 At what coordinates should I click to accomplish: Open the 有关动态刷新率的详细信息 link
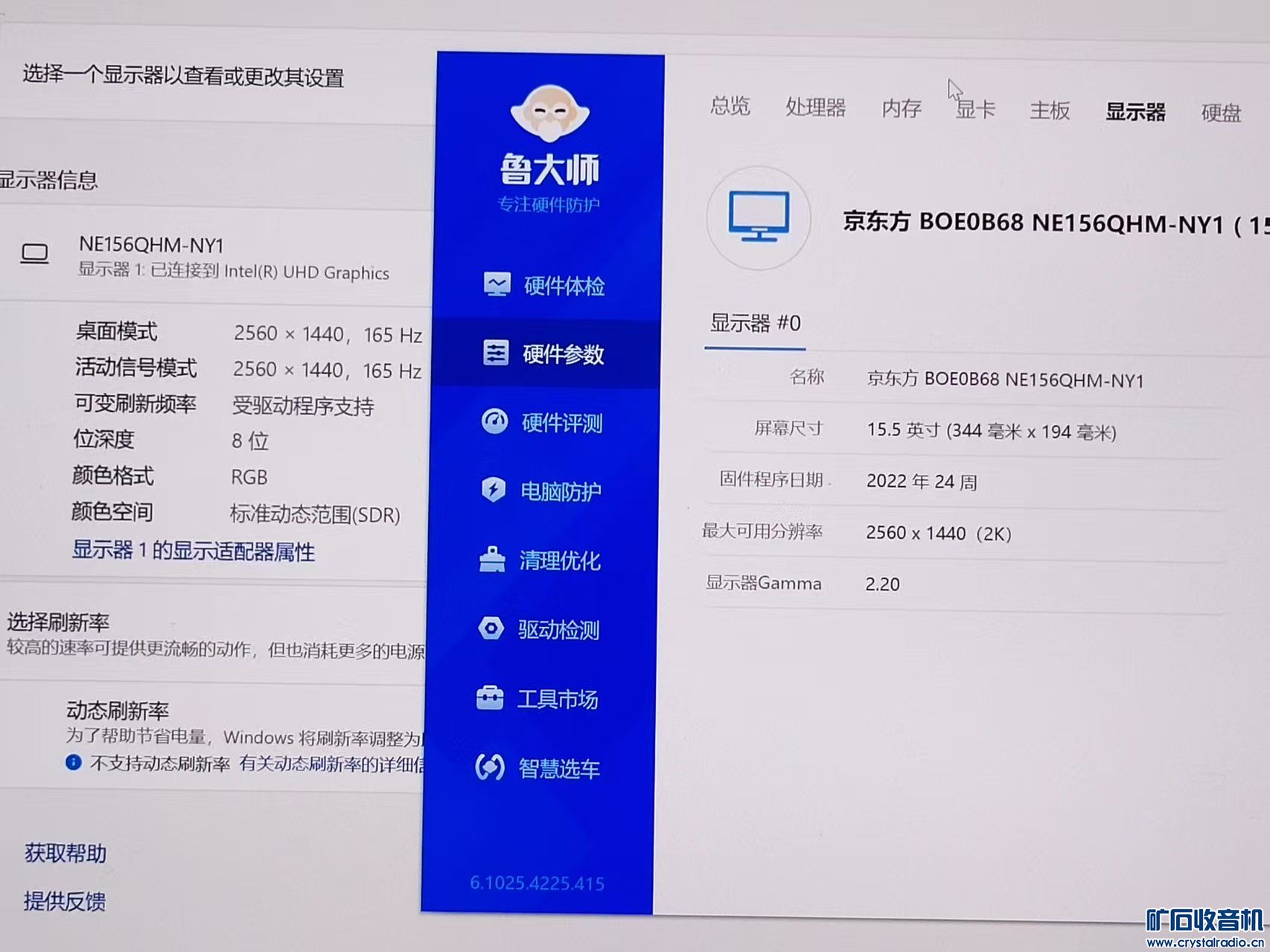(332, 764)
